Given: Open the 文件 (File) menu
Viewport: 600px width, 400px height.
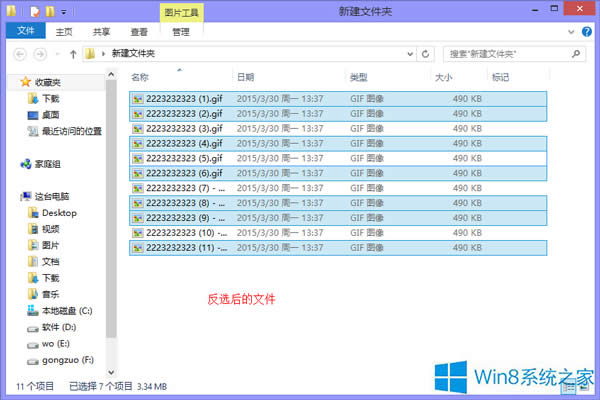Looking at the screenshot, I should (x=25, y=31).
